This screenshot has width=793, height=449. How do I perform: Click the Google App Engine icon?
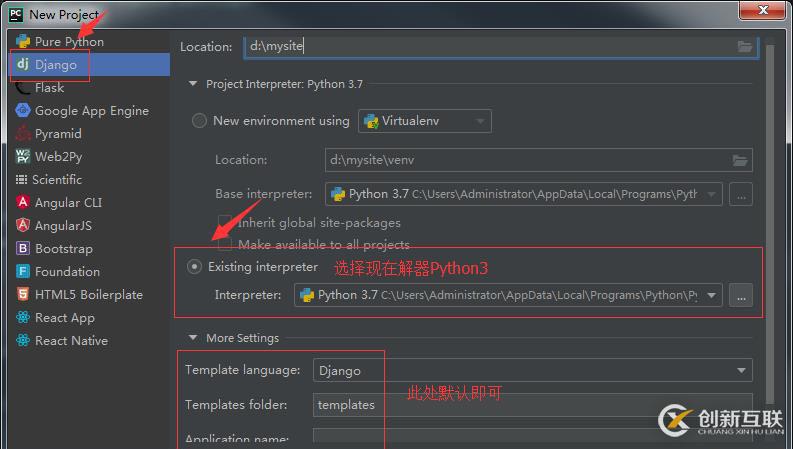point(23,110)
